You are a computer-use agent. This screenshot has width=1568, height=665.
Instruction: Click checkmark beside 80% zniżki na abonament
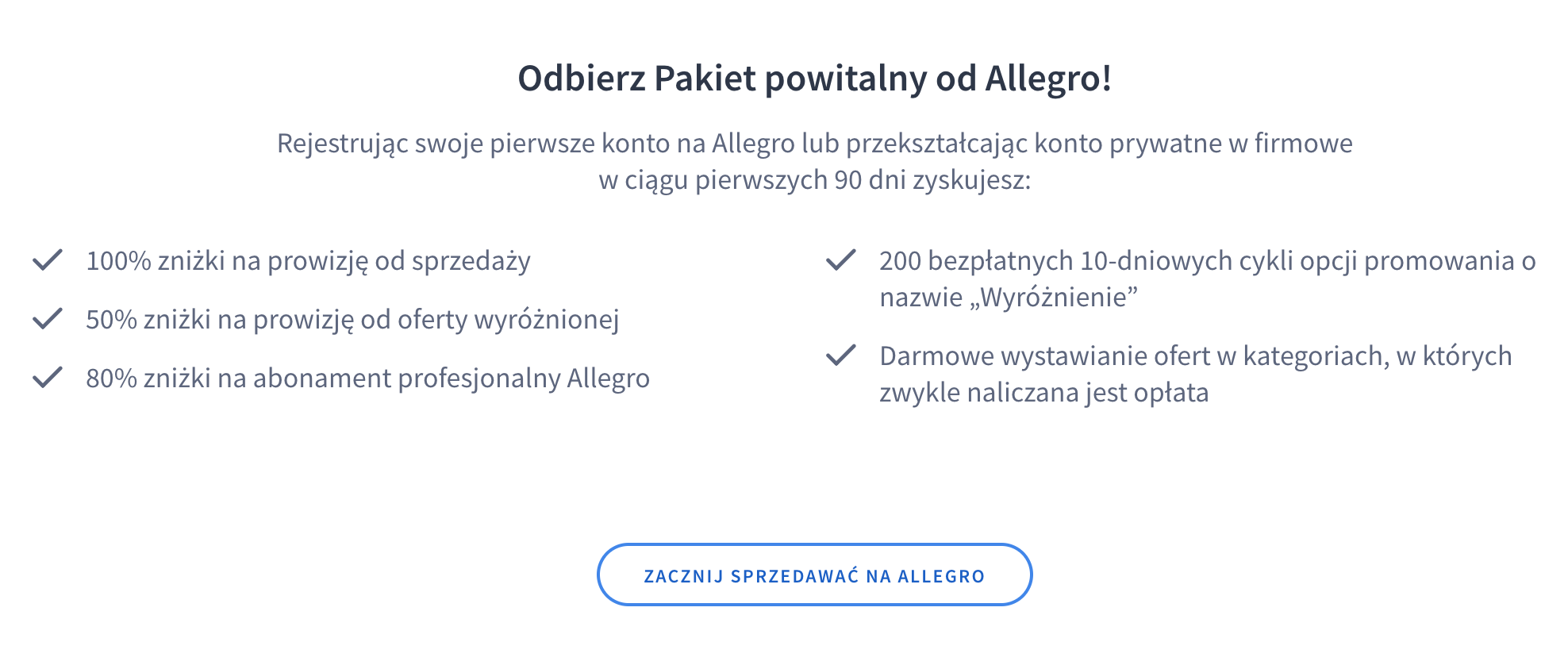48,378
